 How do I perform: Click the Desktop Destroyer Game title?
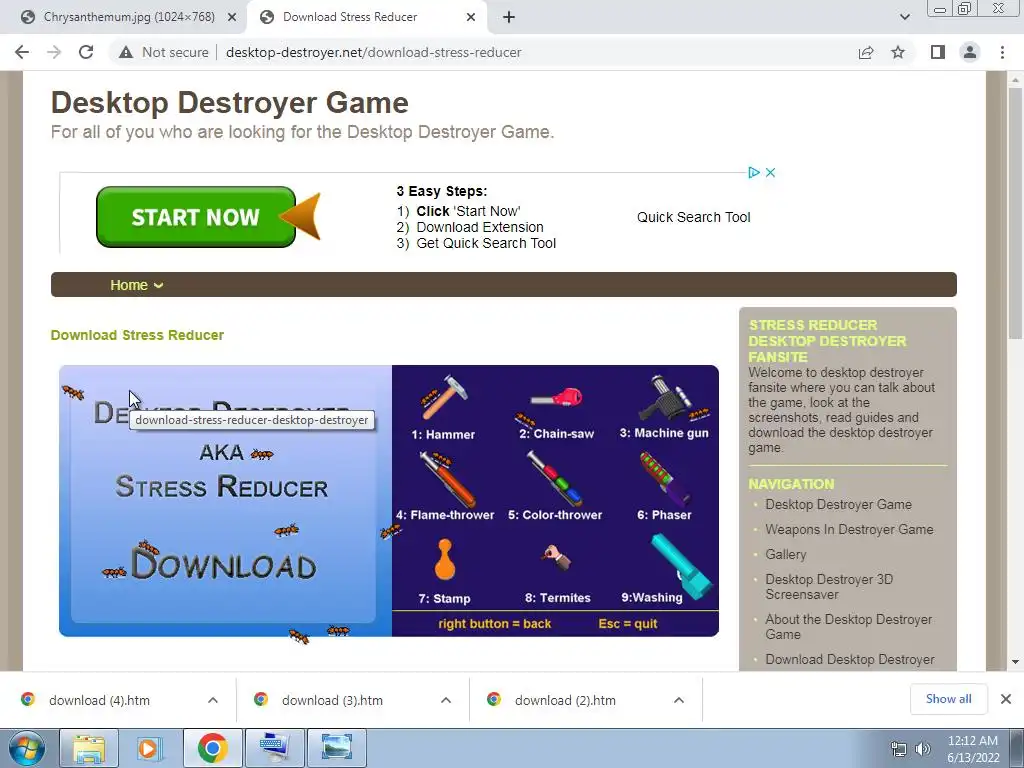[230, 103]
